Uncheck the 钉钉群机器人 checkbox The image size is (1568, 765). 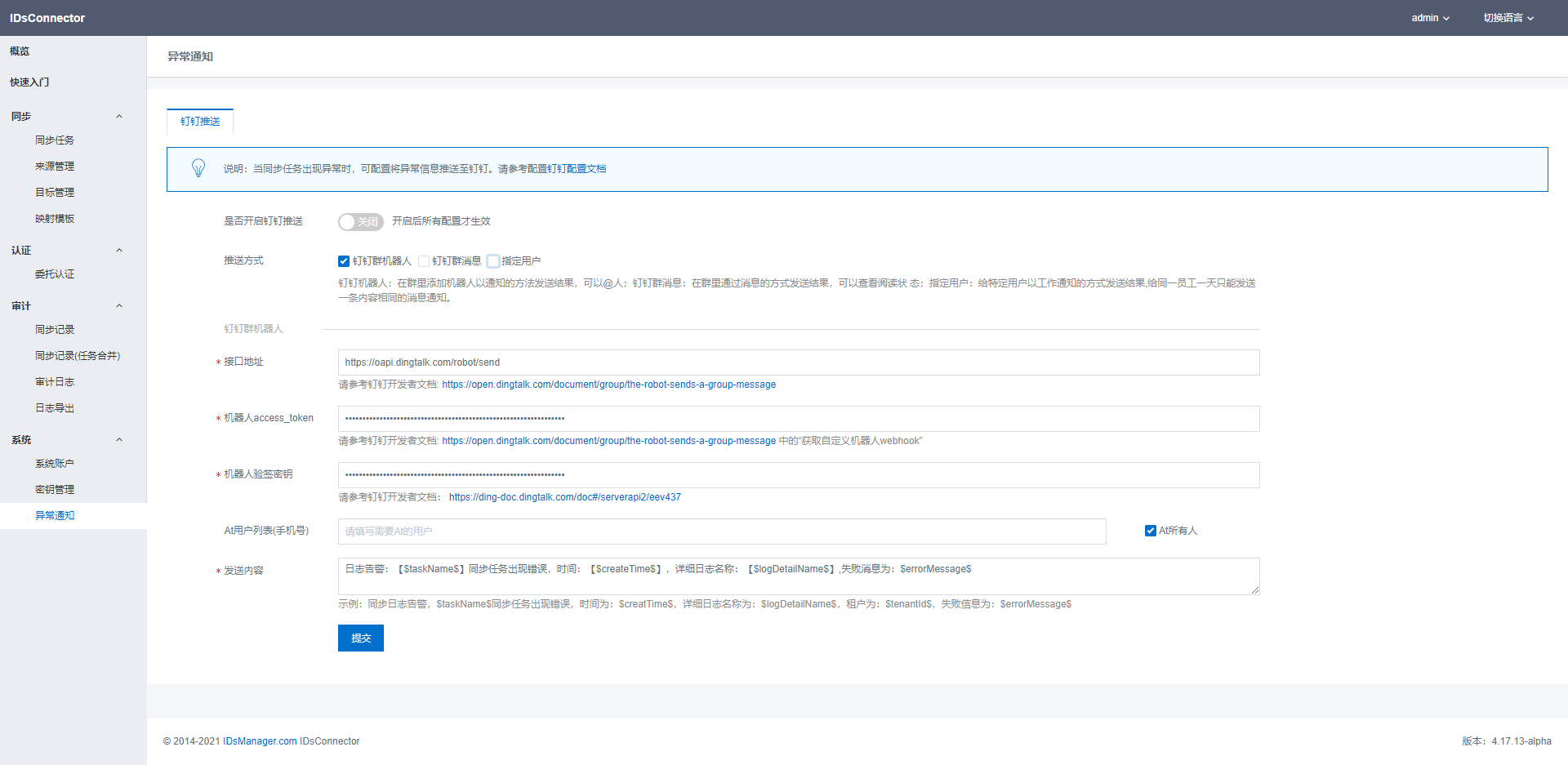click(x=344, y=261)
